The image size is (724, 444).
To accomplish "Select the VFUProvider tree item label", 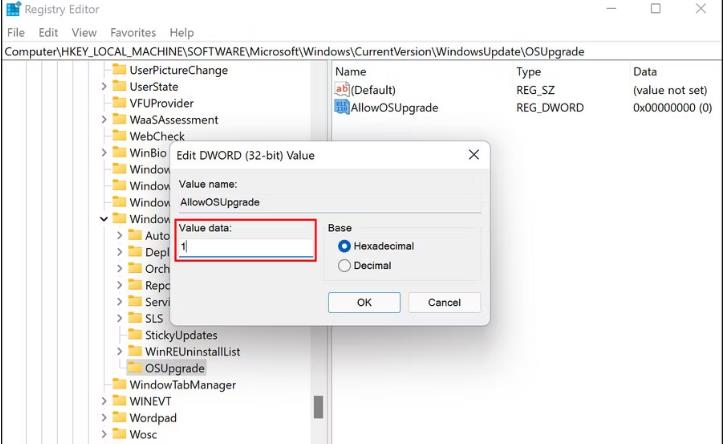I will (161, 103).
